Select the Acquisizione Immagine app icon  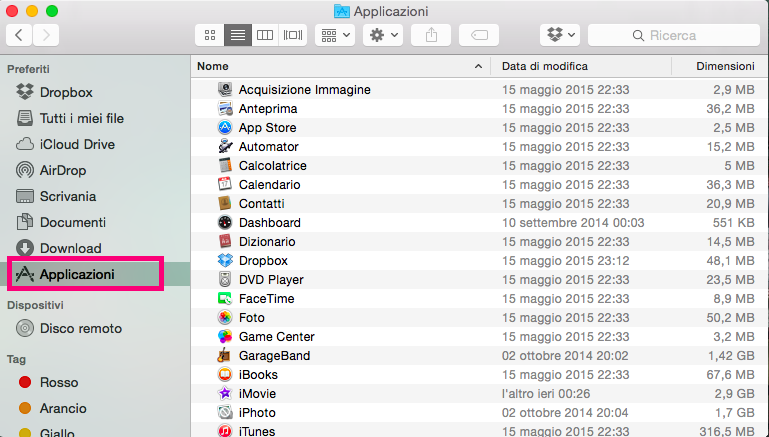(225, 89)
